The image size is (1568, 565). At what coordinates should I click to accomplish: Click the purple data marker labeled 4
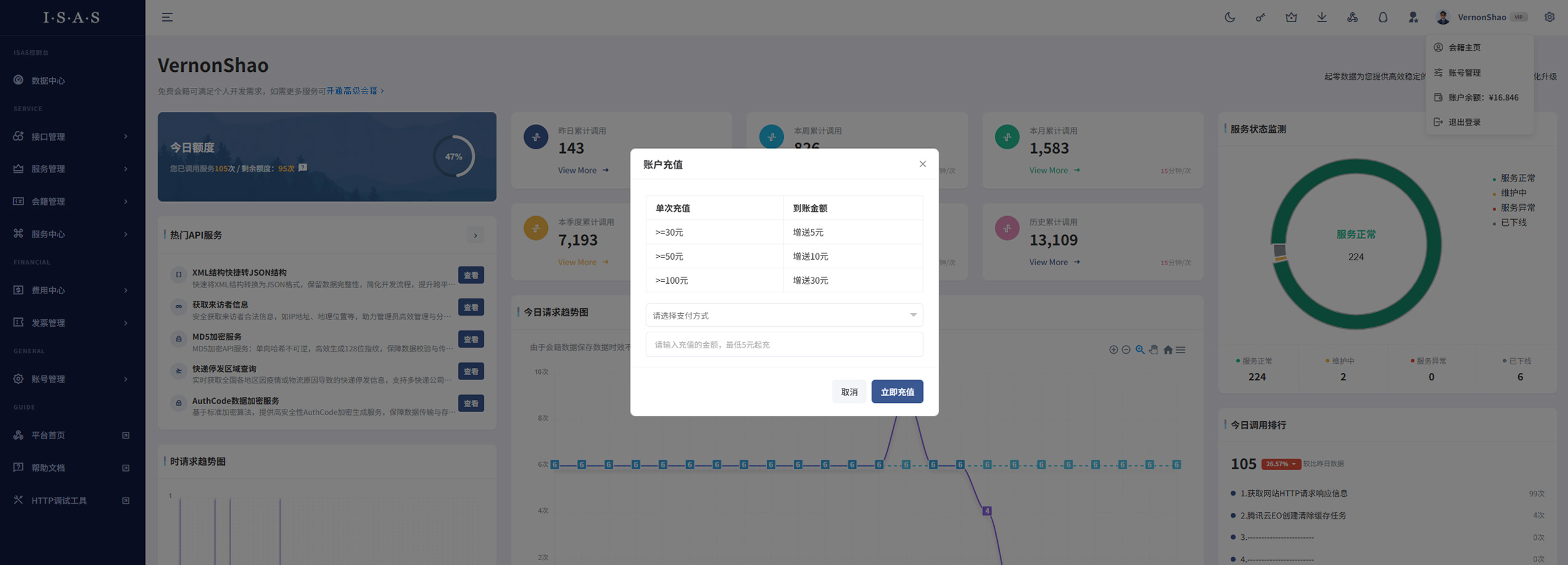coord(987,511)
